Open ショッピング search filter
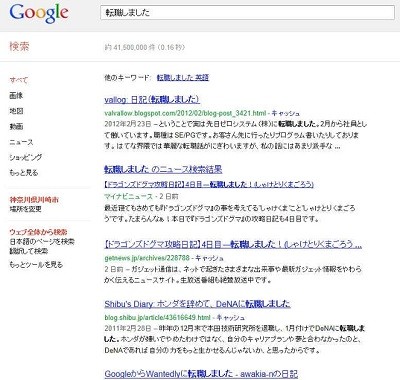The width and height of the screenshot is (400, 380). click(26, 157)
